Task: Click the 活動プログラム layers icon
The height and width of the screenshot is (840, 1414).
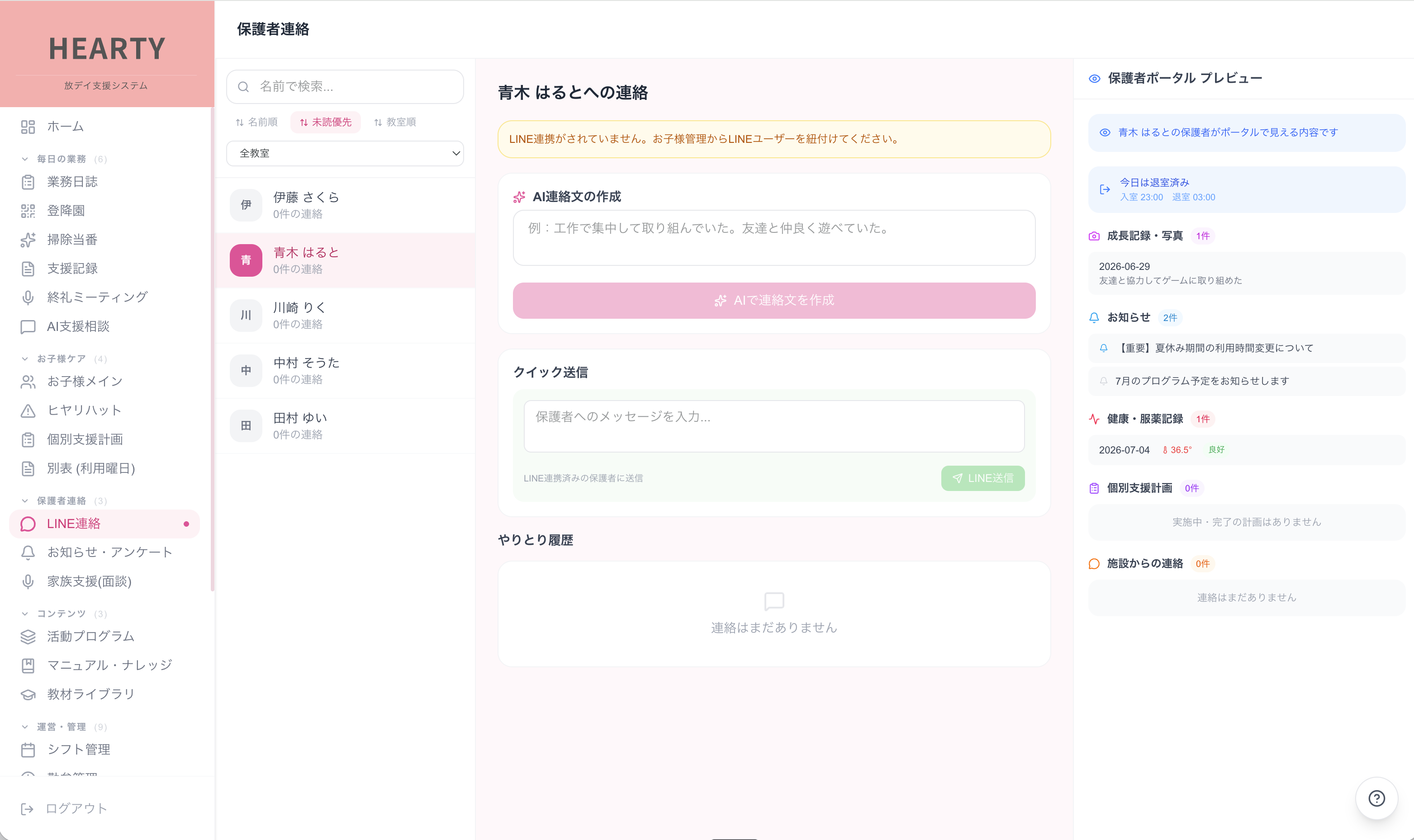Action: pyautogui.click(x=28, y=636)
